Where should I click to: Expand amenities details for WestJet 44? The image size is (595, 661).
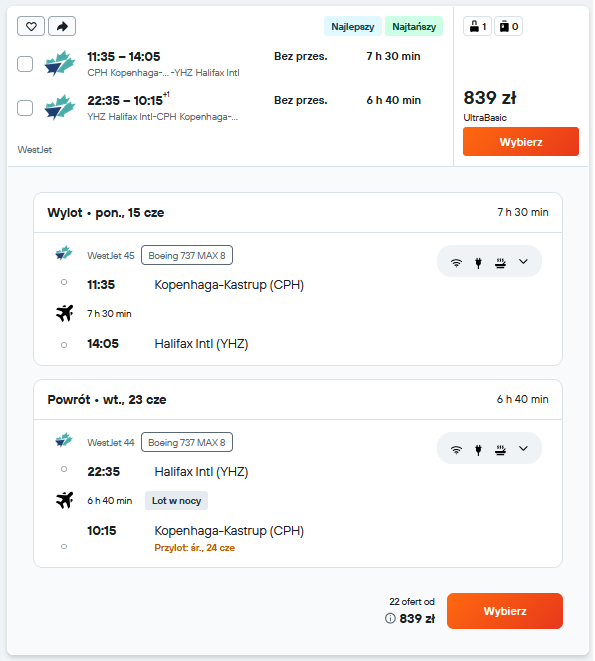click(x=523, y=449)
